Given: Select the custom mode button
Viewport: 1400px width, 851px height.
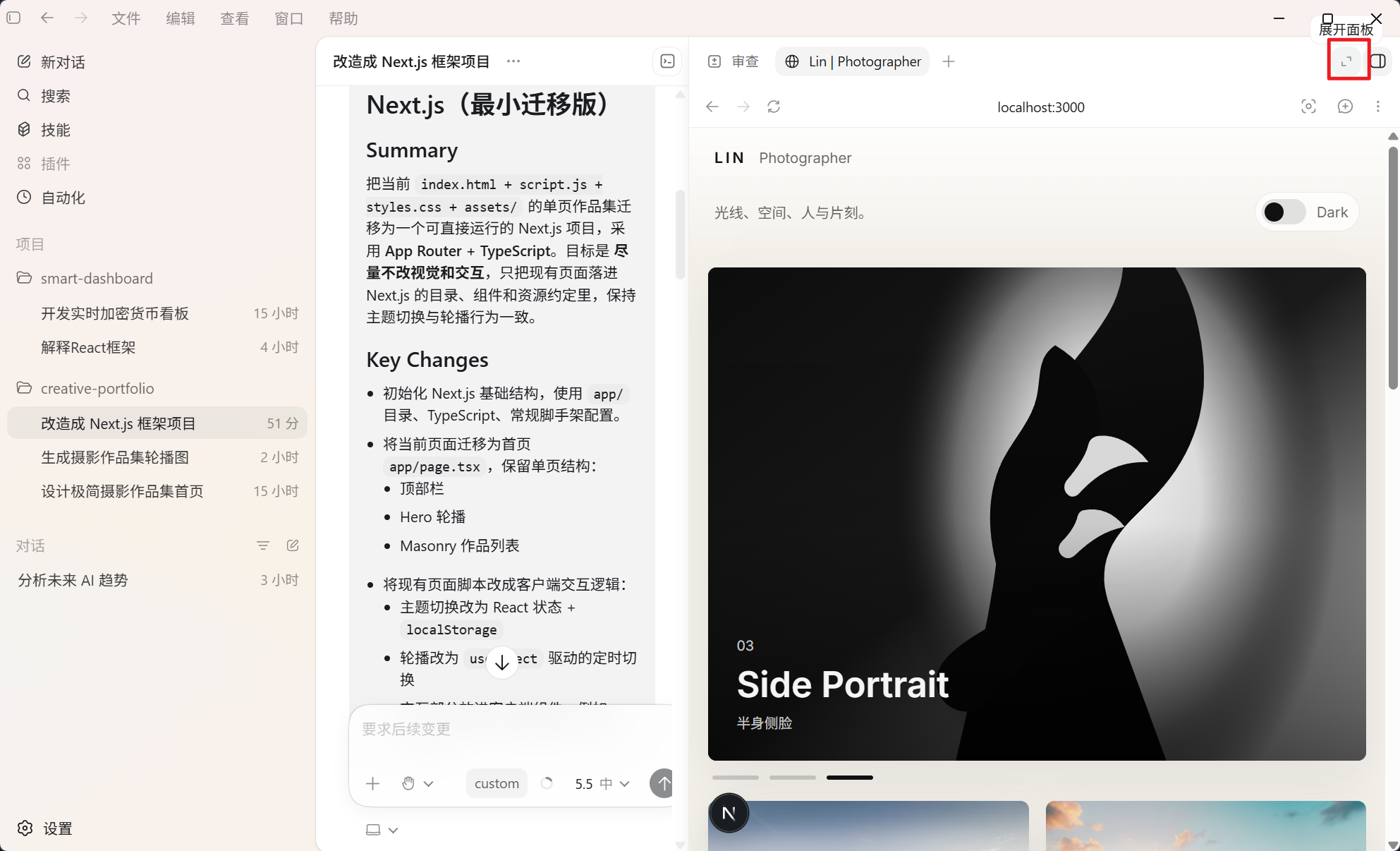Looking at the screenshot, I should click(497, 783).
